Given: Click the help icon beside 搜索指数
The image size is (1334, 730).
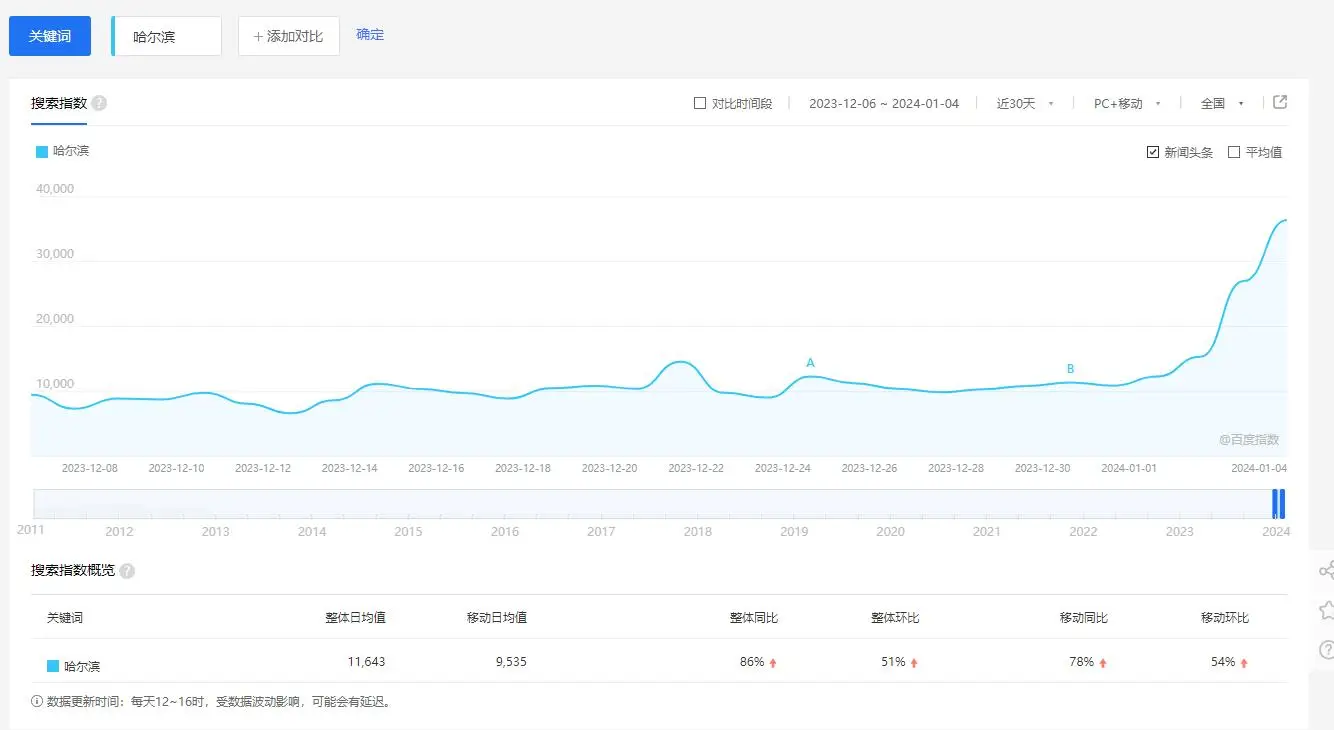Looking at the screenshot, I should pyautogui.click(x=99, y=103).
